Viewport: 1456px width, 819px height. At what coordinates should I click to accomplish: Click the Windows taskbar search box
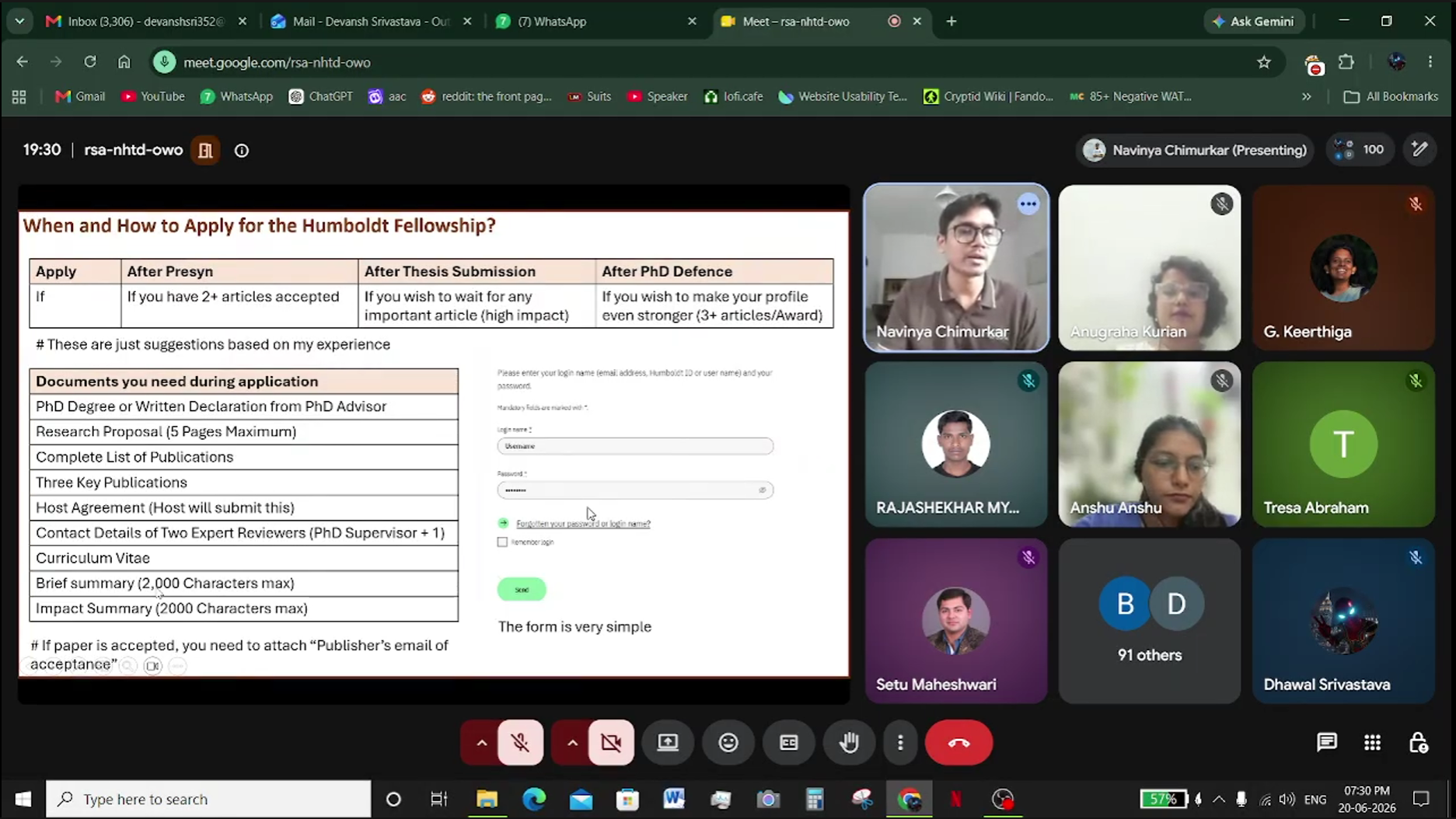[x=208, y=799]
